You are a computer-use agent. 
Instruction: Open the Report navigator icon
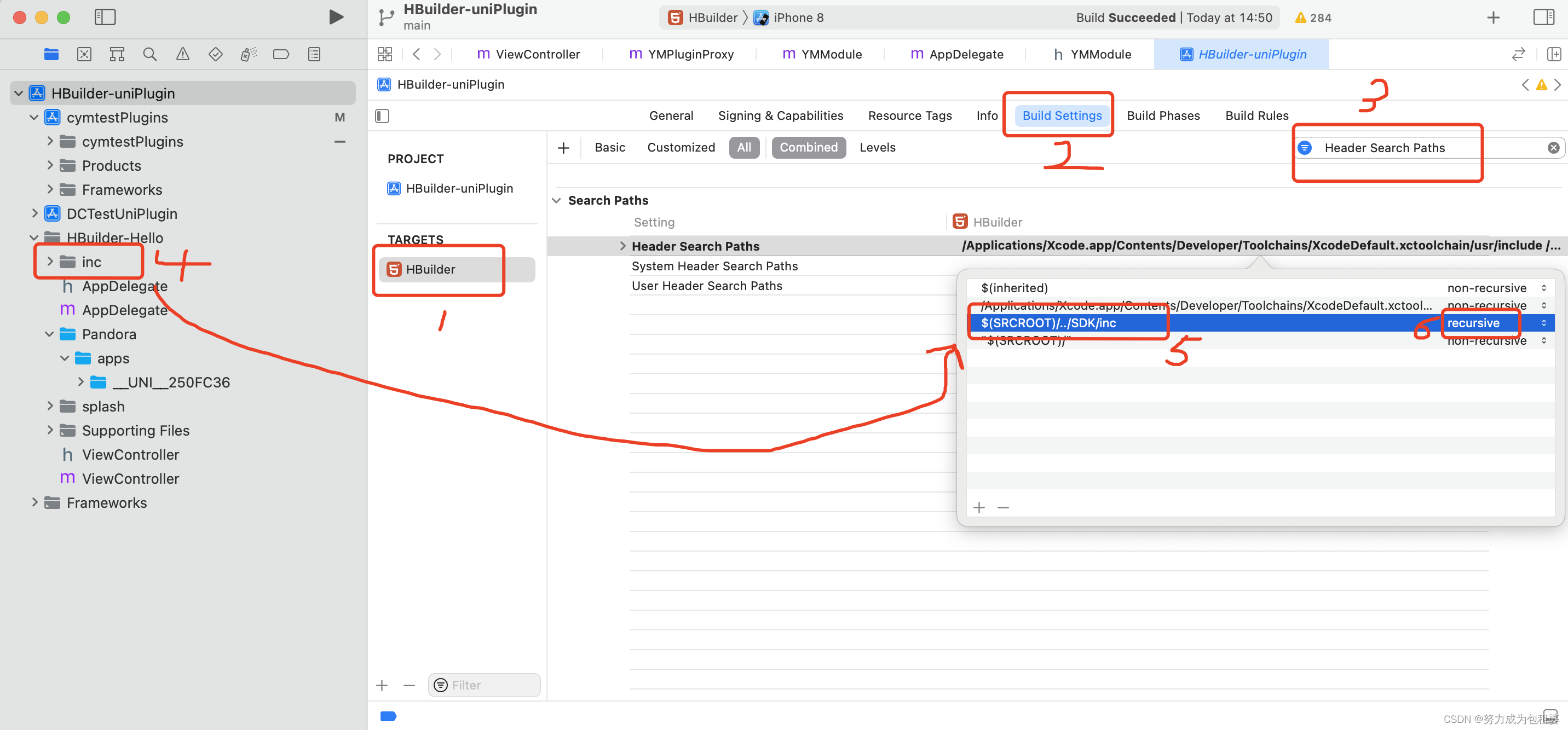click(x=314, y=54)
